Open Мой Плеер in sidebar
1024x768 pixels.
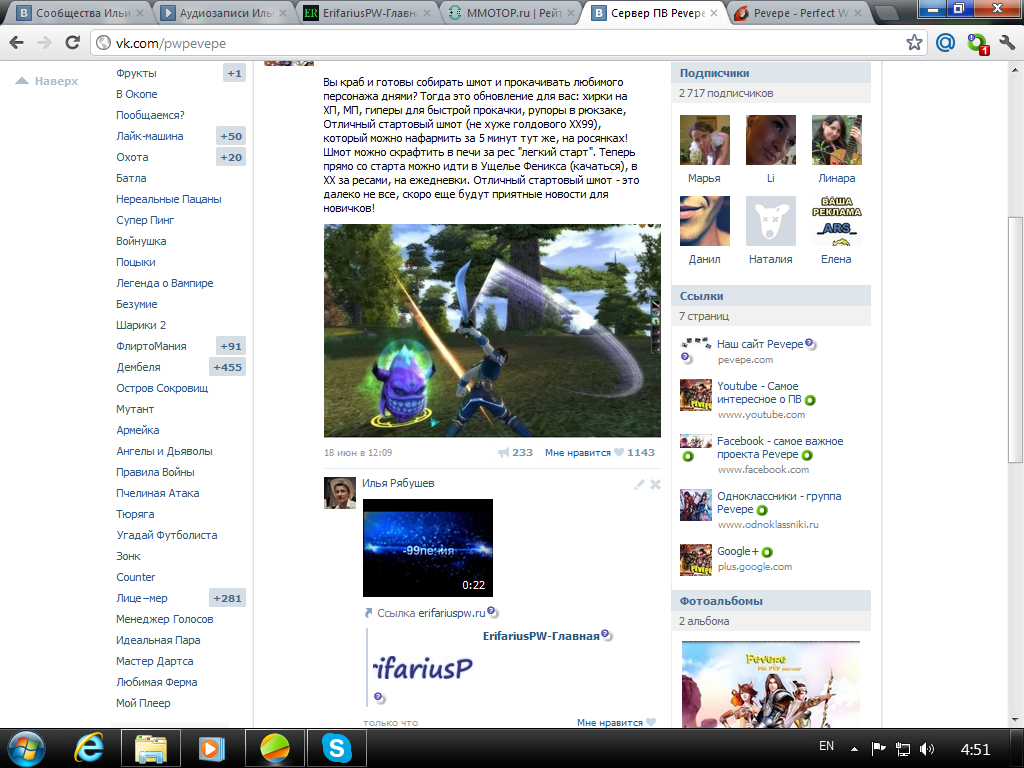tap(143, 703)
